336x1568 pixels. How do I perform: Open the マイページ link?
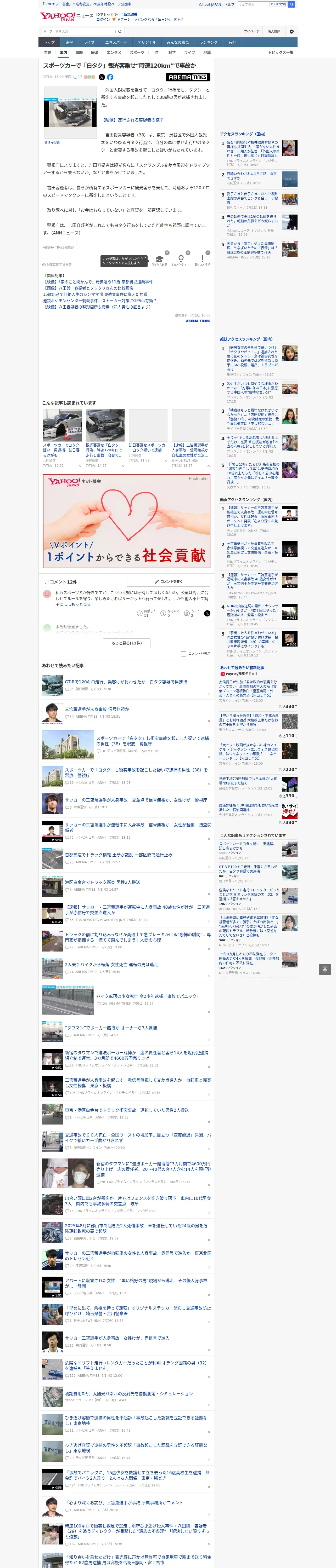click(x=251, y=32)
